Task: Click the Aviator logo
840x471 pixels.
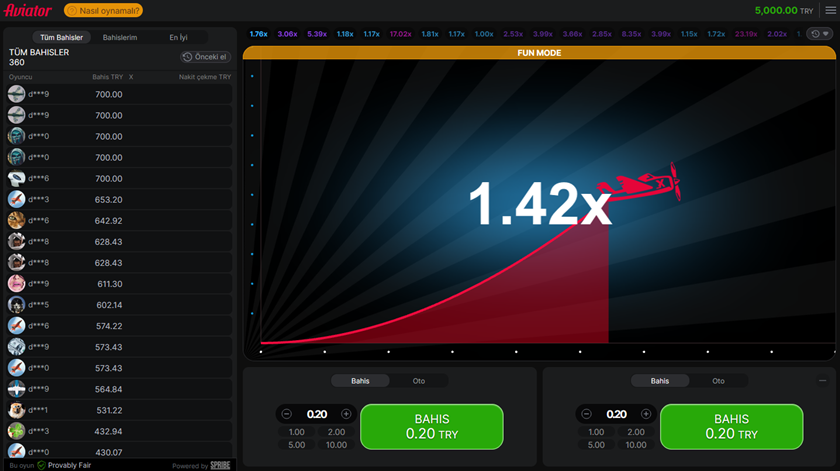Action: pos(28,11)
